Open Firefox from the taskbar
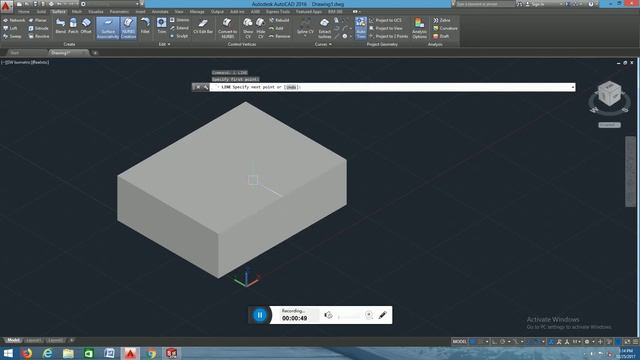The height and width of the screenshot is (360, 640). click(x=27, y=353)
